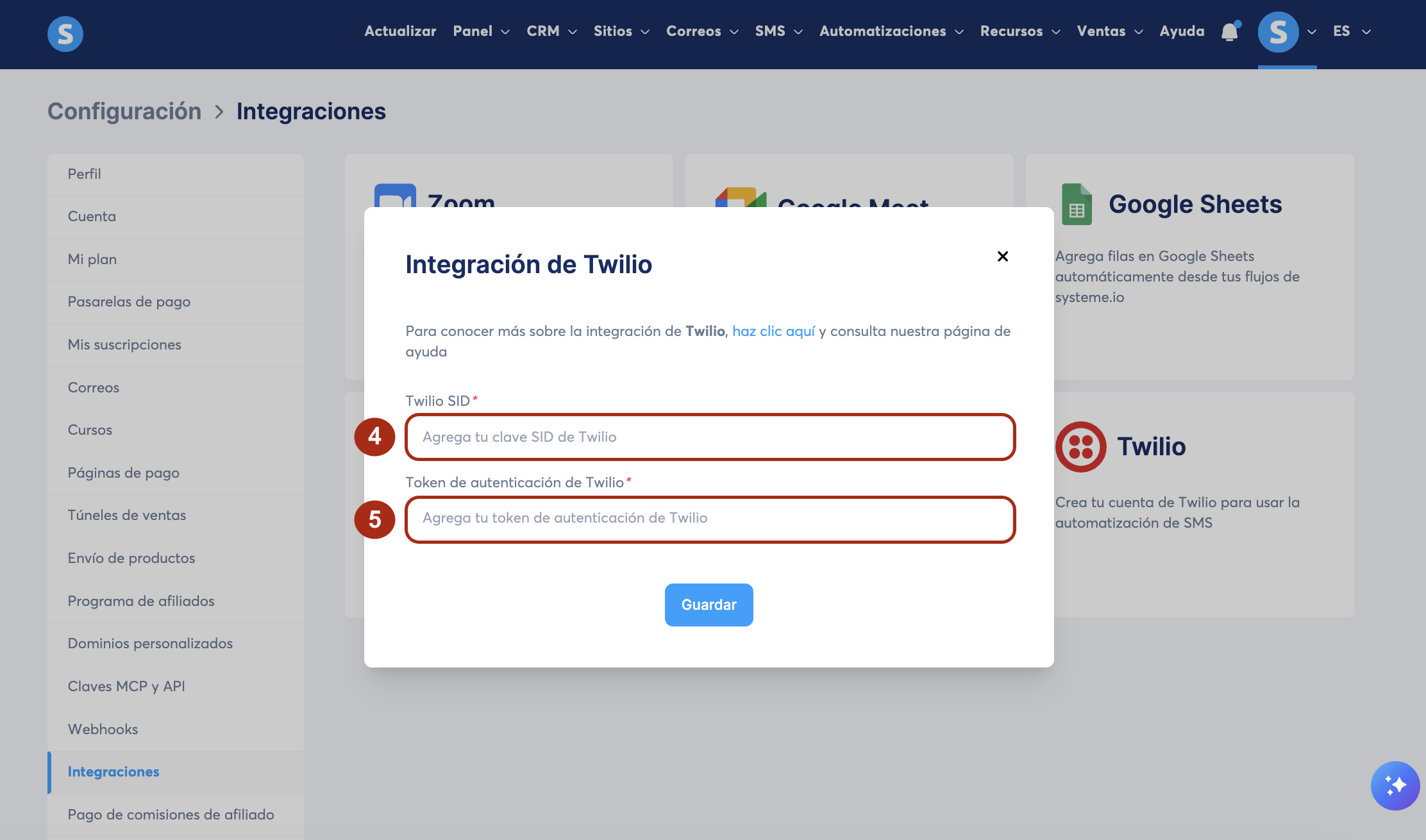Select Perfil in the settings sidebar
The width and height of the screenshot is (1426, 840).
coord(176,174)
